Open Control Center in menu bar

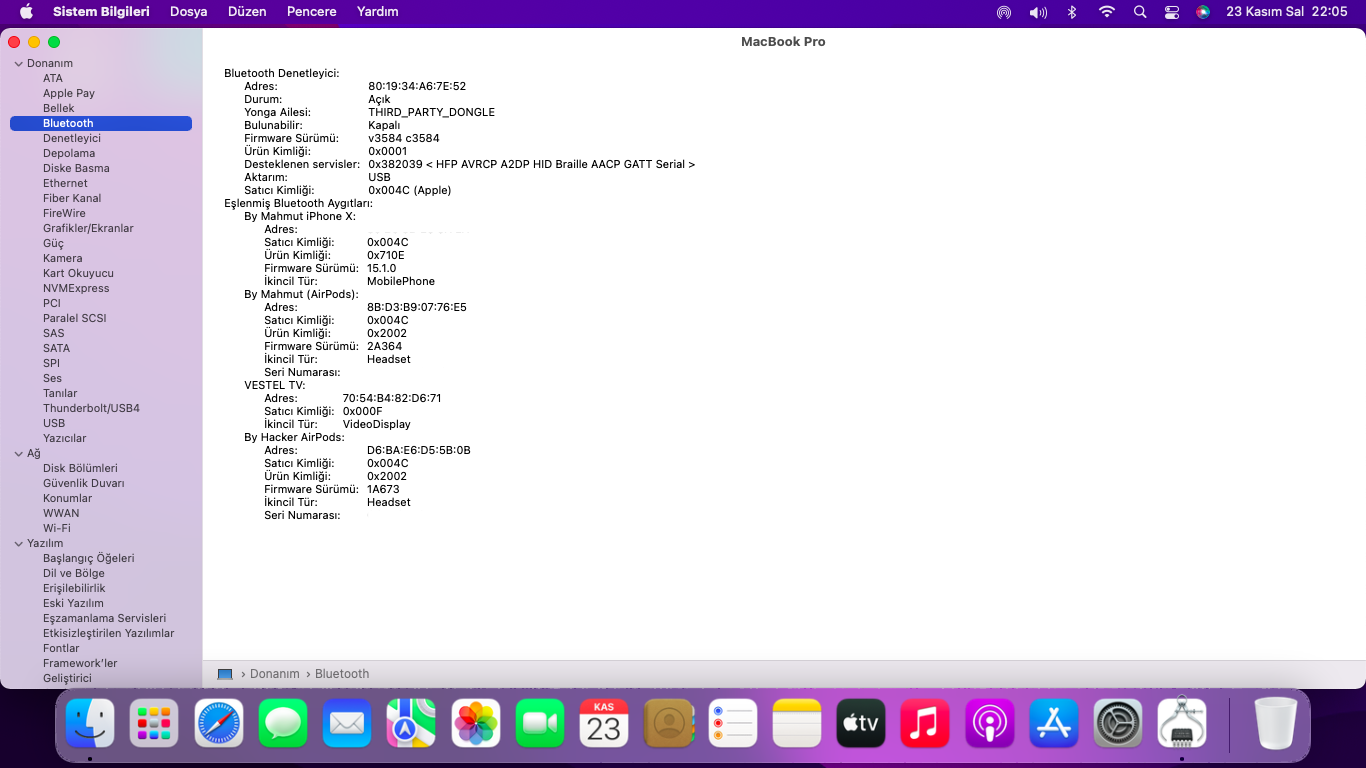point(1172,12)
